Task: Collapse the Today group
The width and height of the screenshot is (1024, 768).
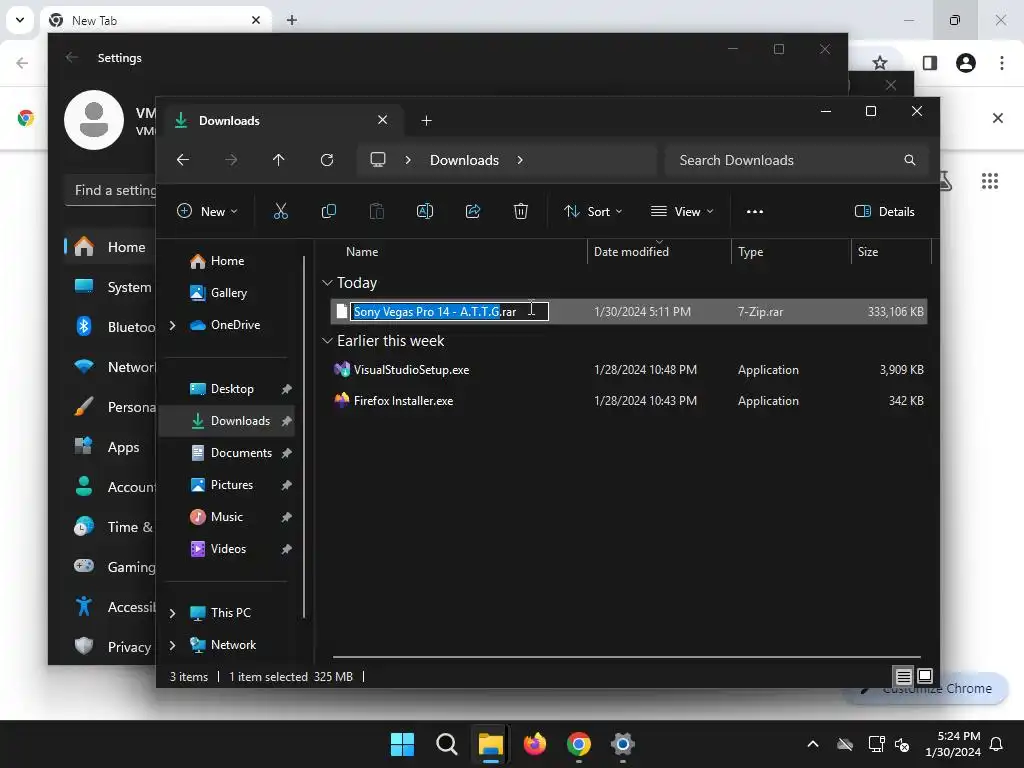Action: tap(327, 283)
